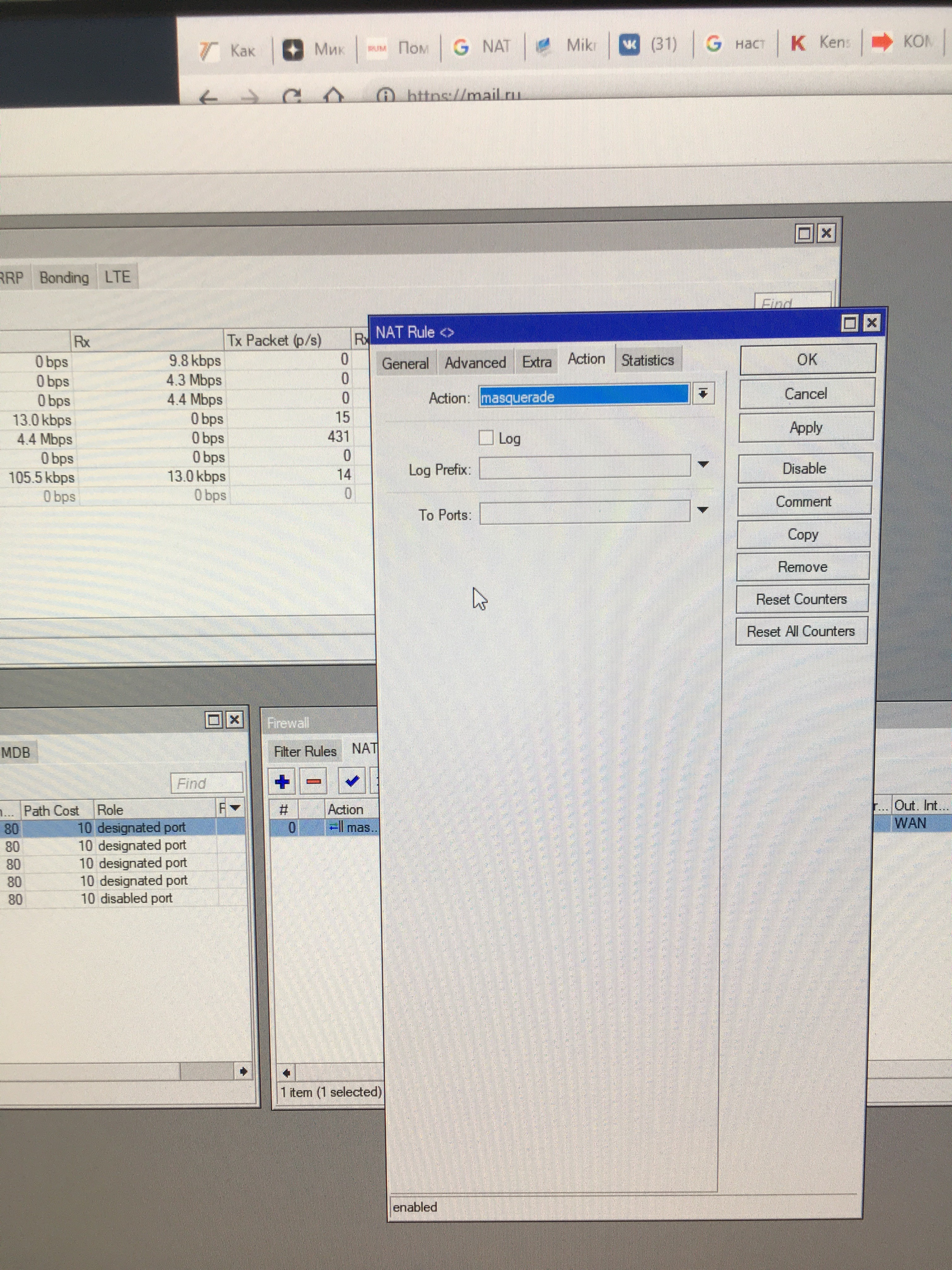
Task: Open the NAT tab in Firewall window
Action: pyautogui.click(x=364, y=748)
